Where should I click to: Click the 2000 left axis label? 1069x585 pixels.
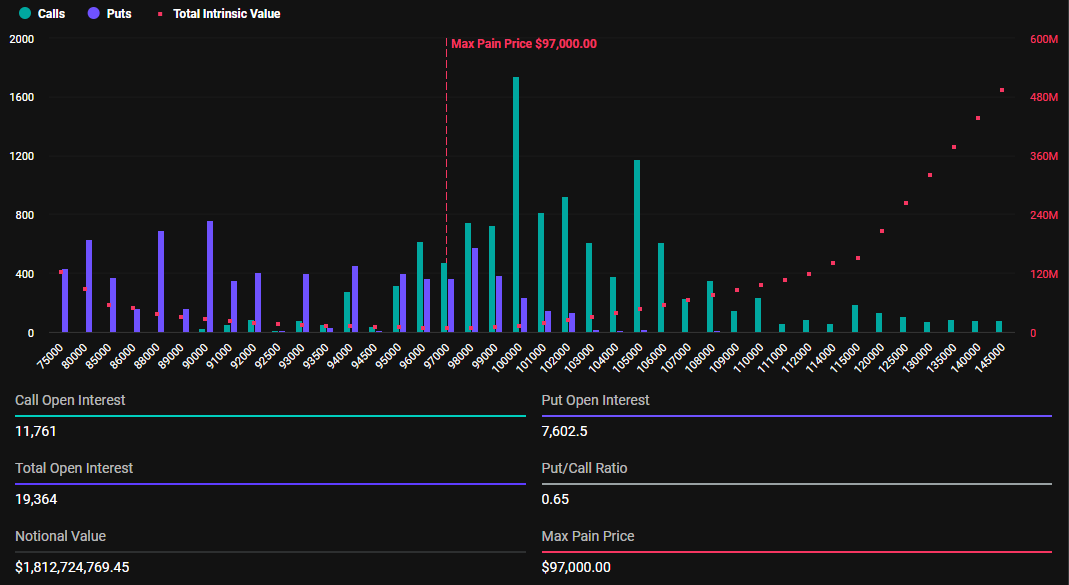tap(22, 39)
